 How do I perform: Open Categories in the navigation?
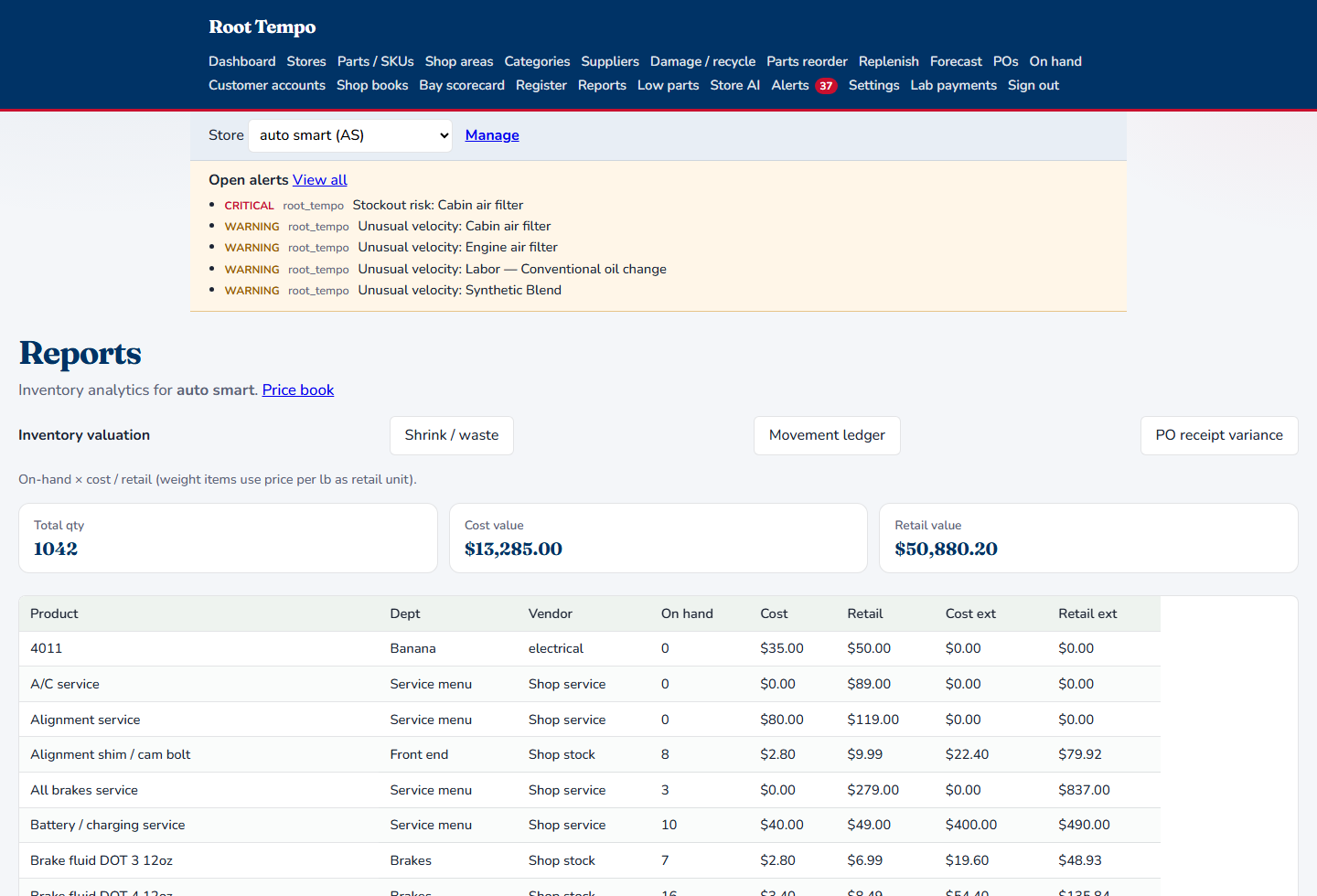537,61
